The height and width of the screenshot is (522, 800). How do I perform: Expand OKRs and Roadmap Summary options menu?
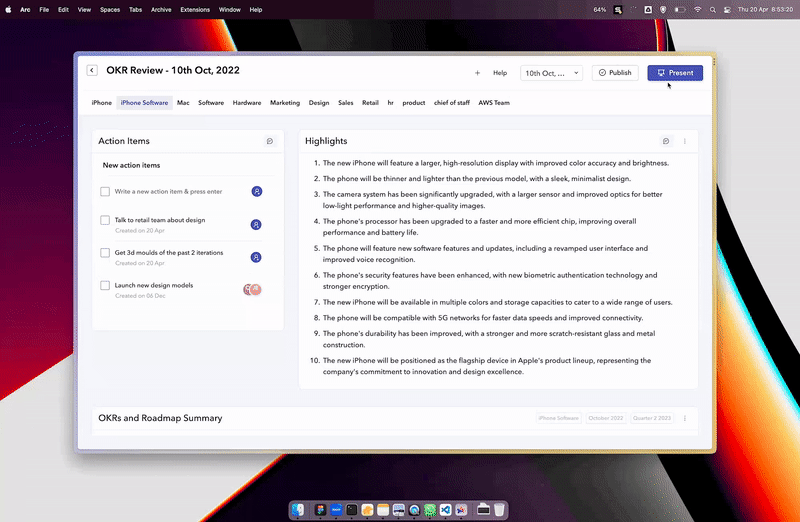[x=685, y=418]
